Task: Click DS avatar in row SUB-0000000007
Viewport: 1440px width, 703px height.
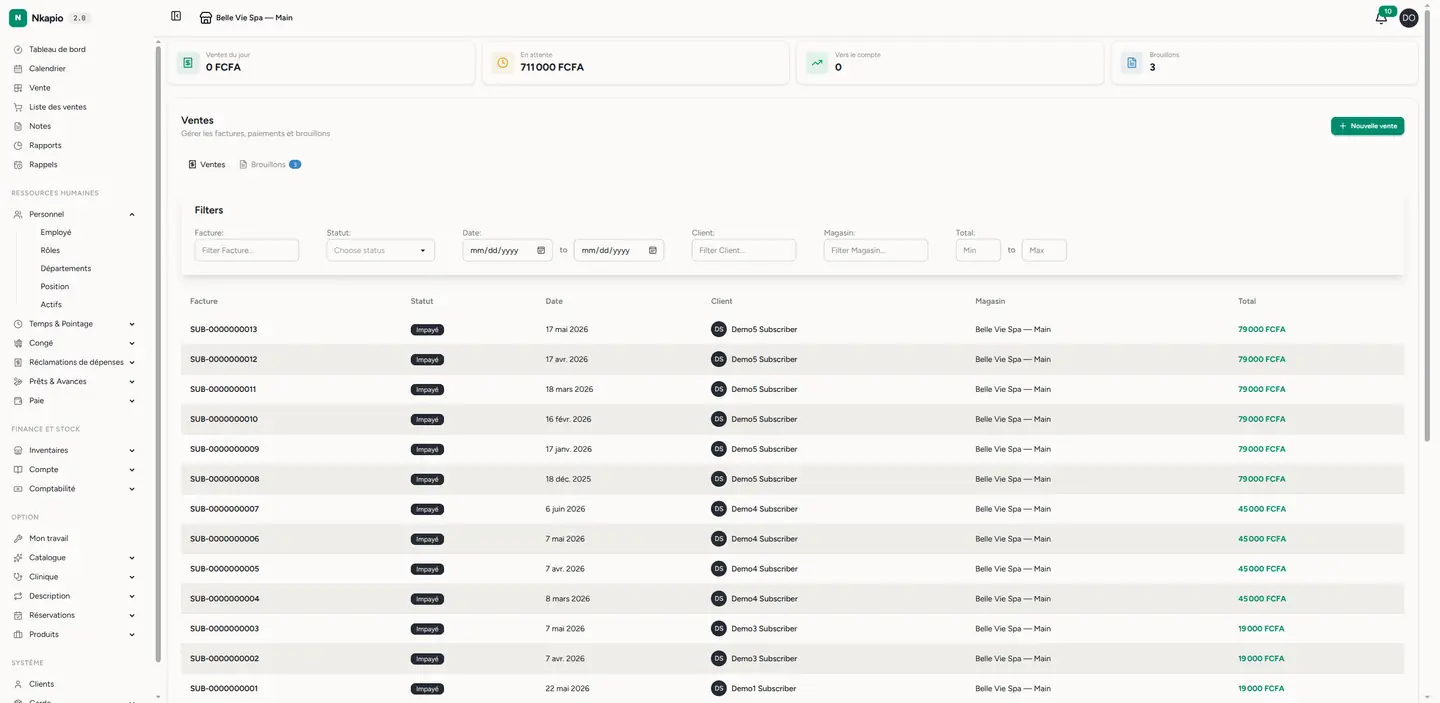Action: (x=718, y=509)
